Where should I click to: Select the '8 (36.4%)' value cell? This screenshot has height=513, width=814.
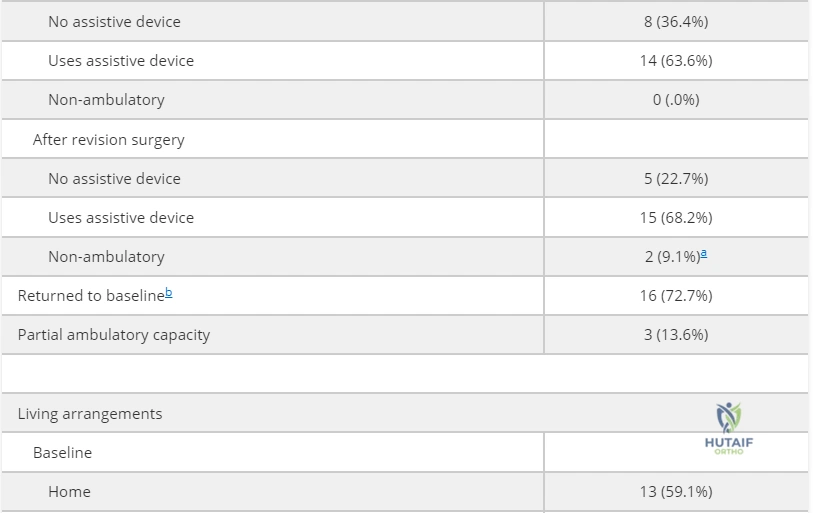click(x=676, y=21)
